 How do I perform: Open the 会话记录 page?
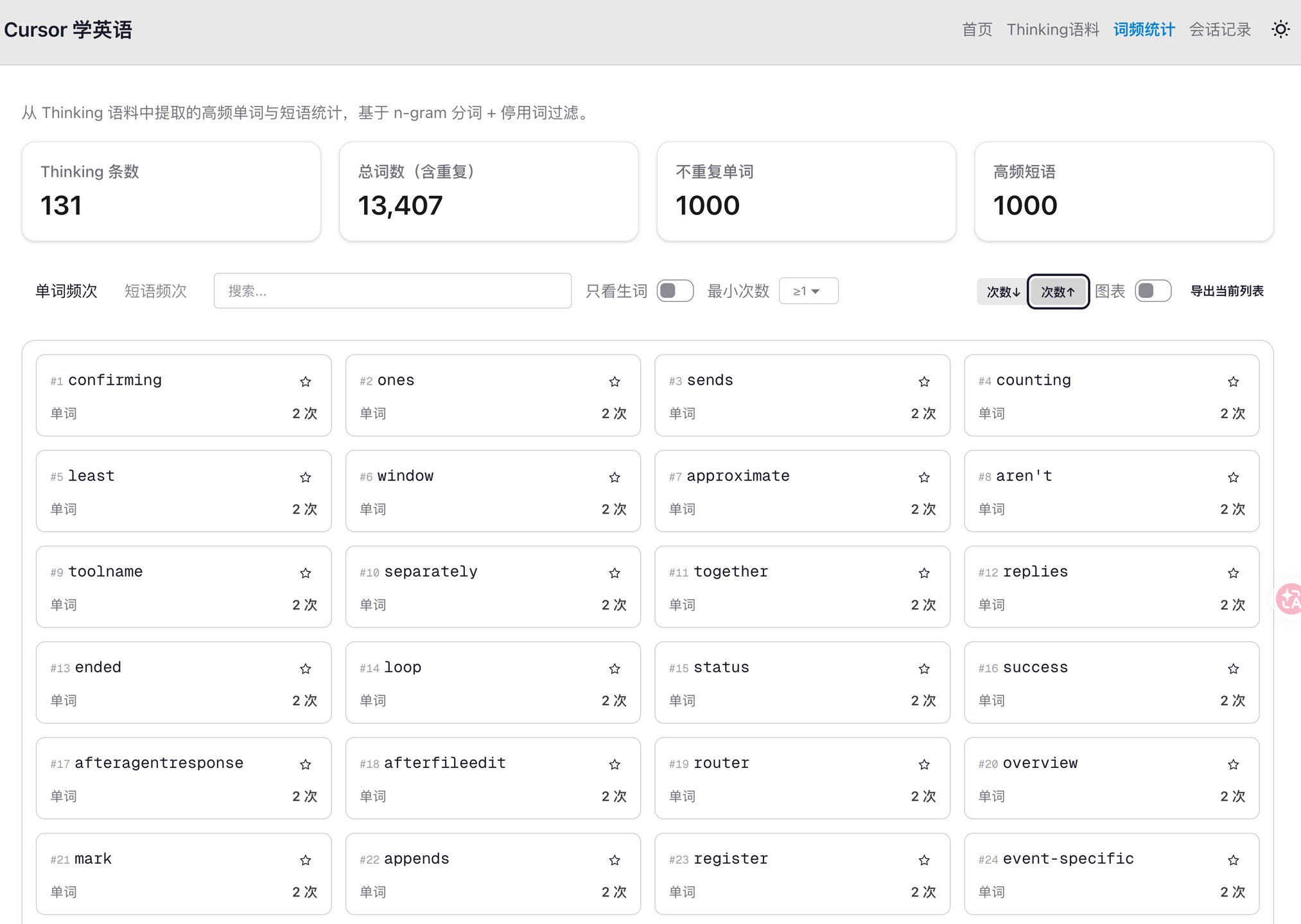point(1220,30)
